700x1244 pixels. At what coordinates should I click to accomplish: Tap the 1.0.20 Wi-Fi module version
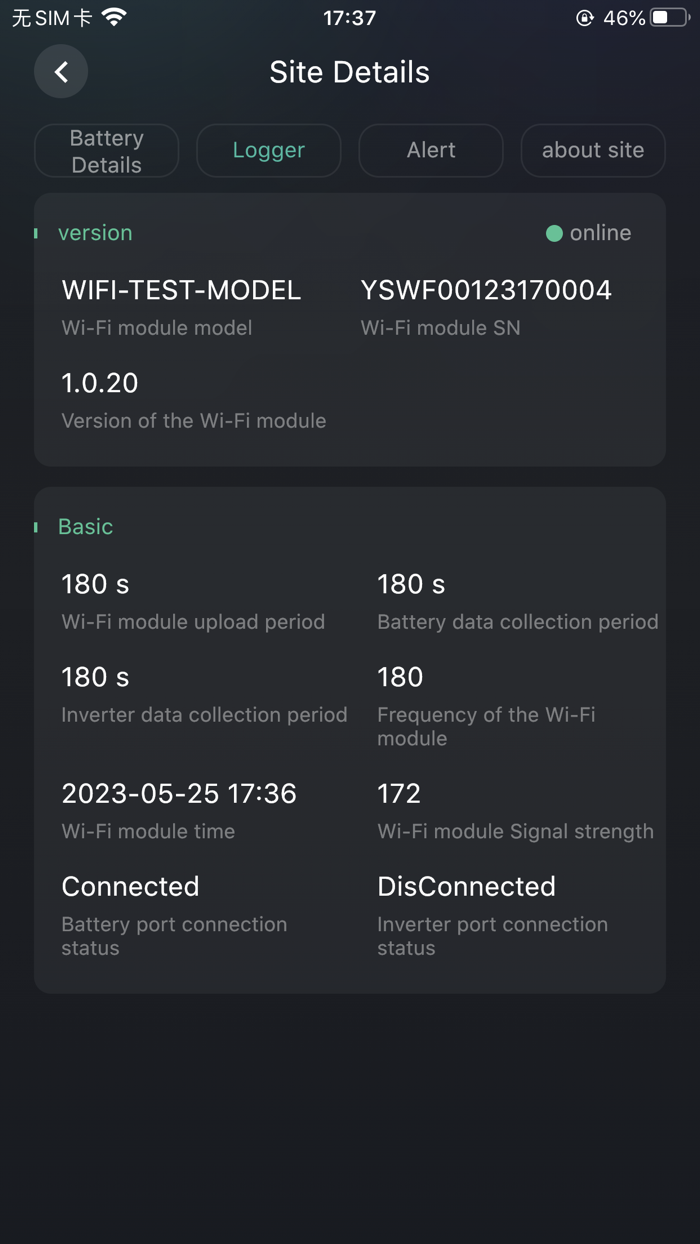tap(100, 383)
